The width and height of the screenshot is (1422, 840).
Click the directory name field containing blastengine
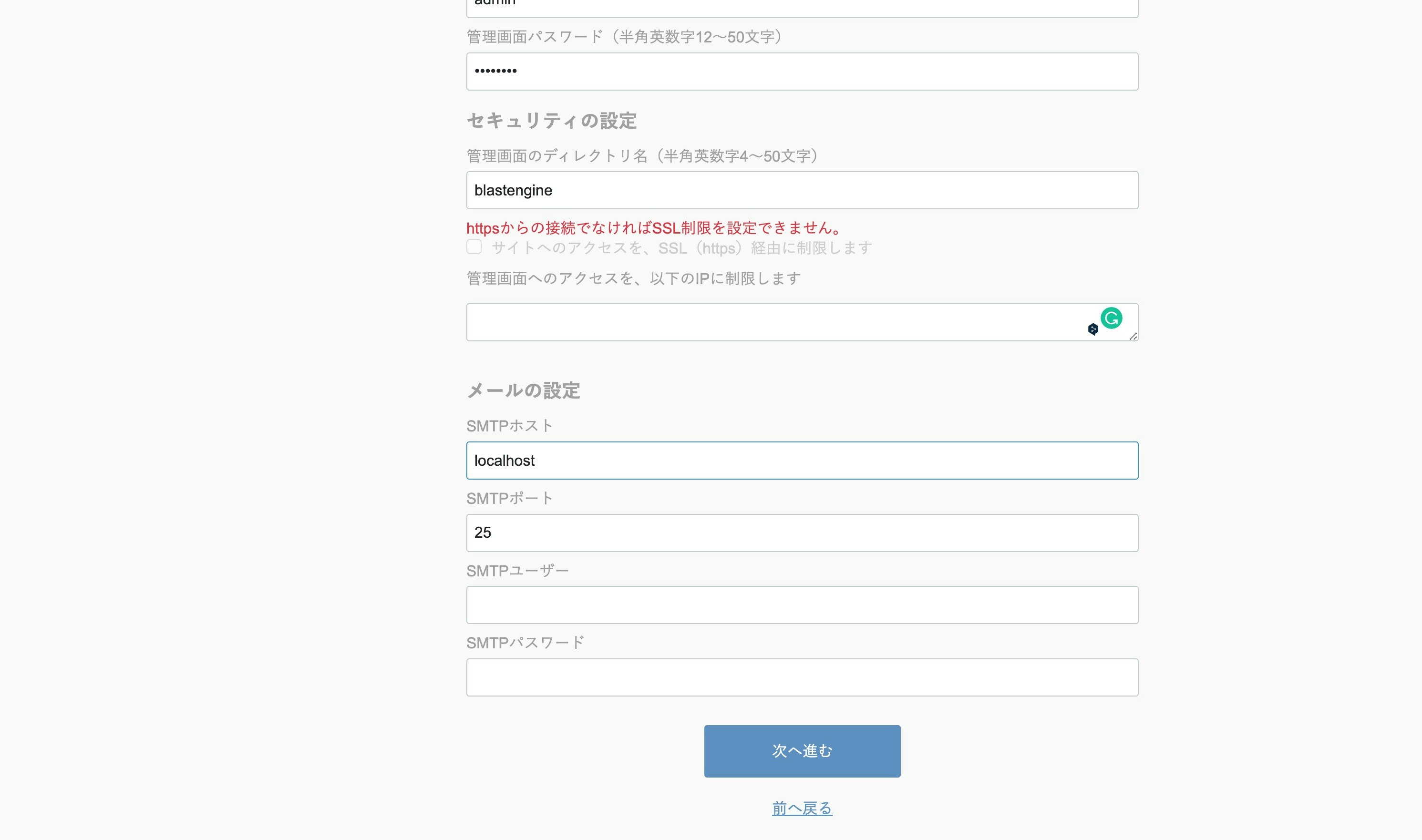pyautogui.click(x=802, y=190)
